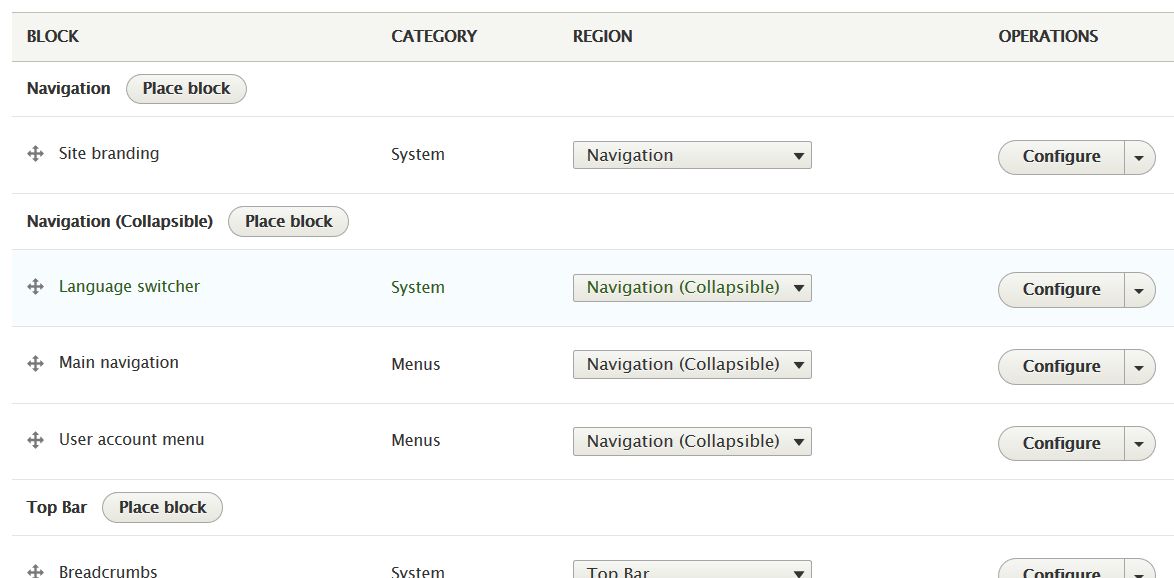Click the Breadcrumbs drag handle icon

37,571
